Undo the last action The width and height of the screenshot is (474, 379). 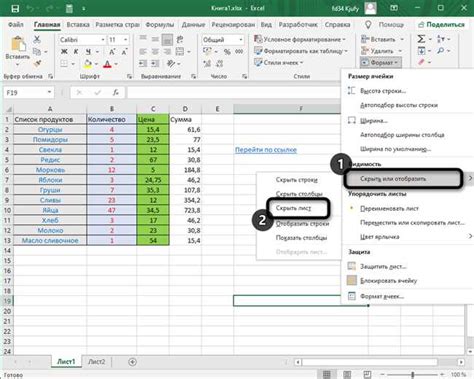(x=31, y=8)
